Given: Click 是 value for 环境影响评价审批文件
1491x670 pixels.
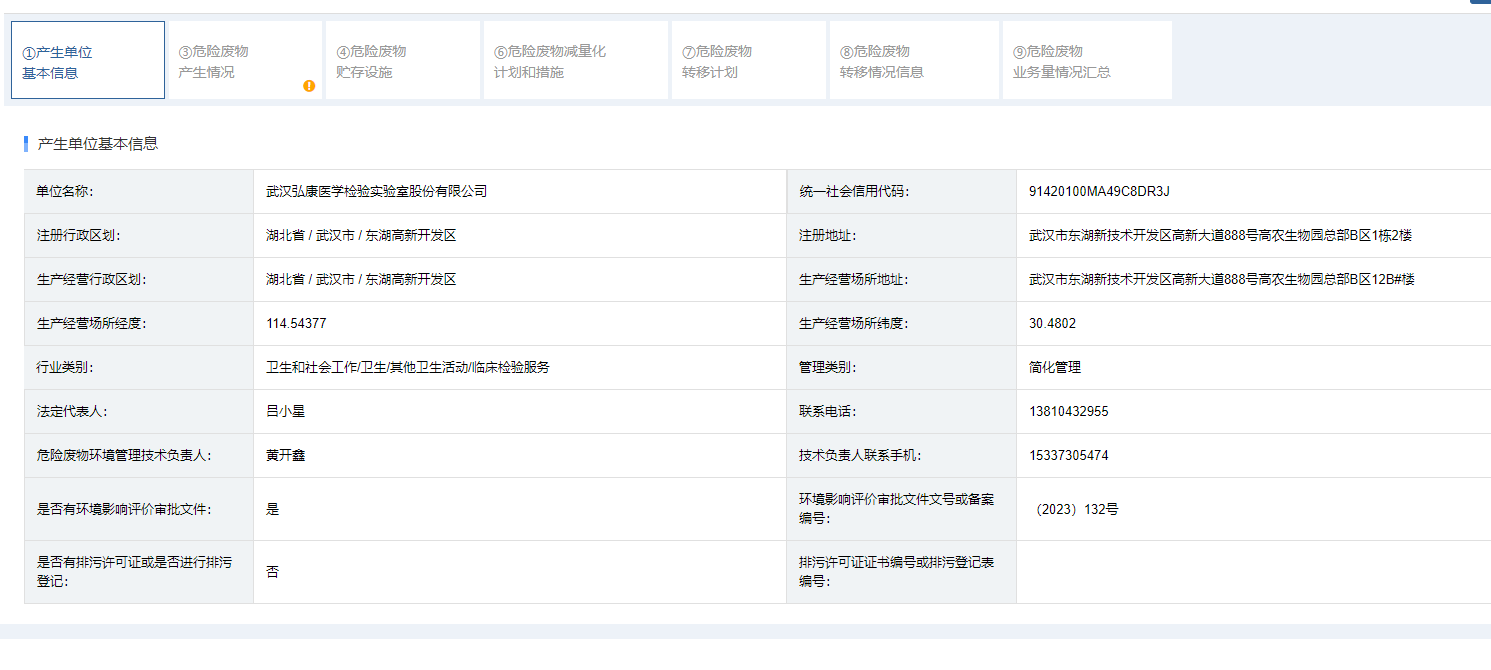Looking at the screenshot, I should pyautogui.click(x=272, y=509).
